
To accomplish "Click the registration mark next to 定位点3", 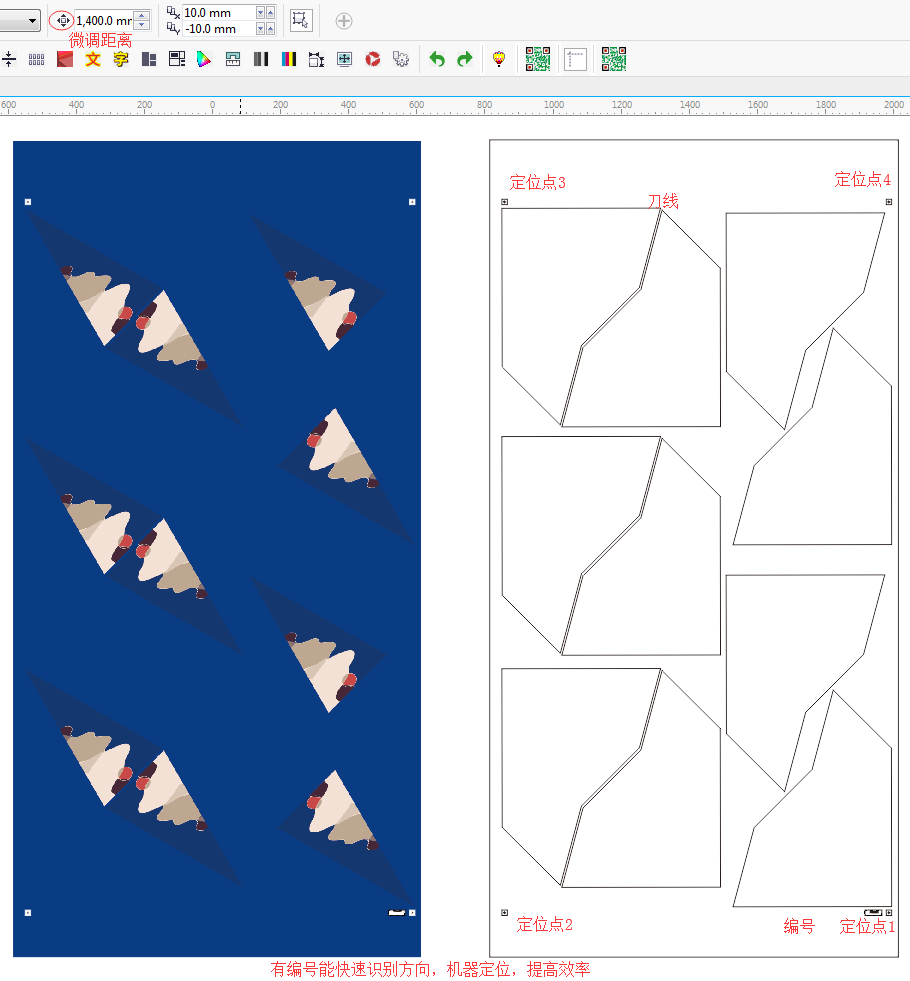I will [504, 203].
